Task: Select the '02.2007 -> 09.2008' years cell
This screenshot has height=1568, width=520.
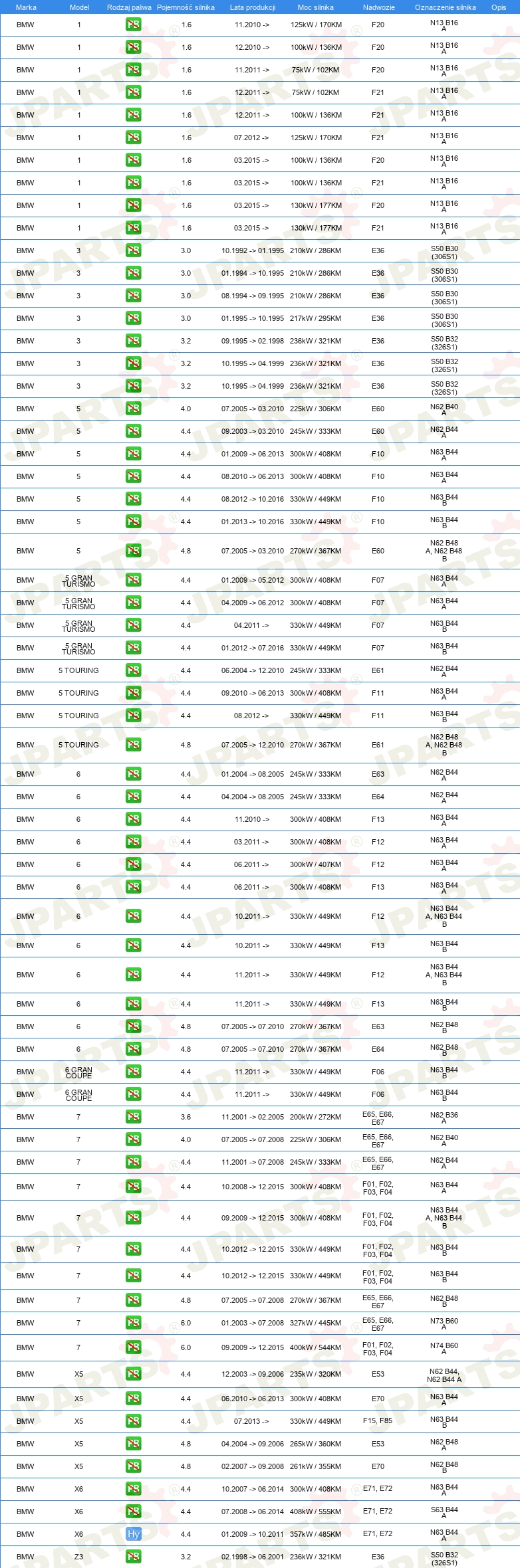Action: click(253, 1466)
